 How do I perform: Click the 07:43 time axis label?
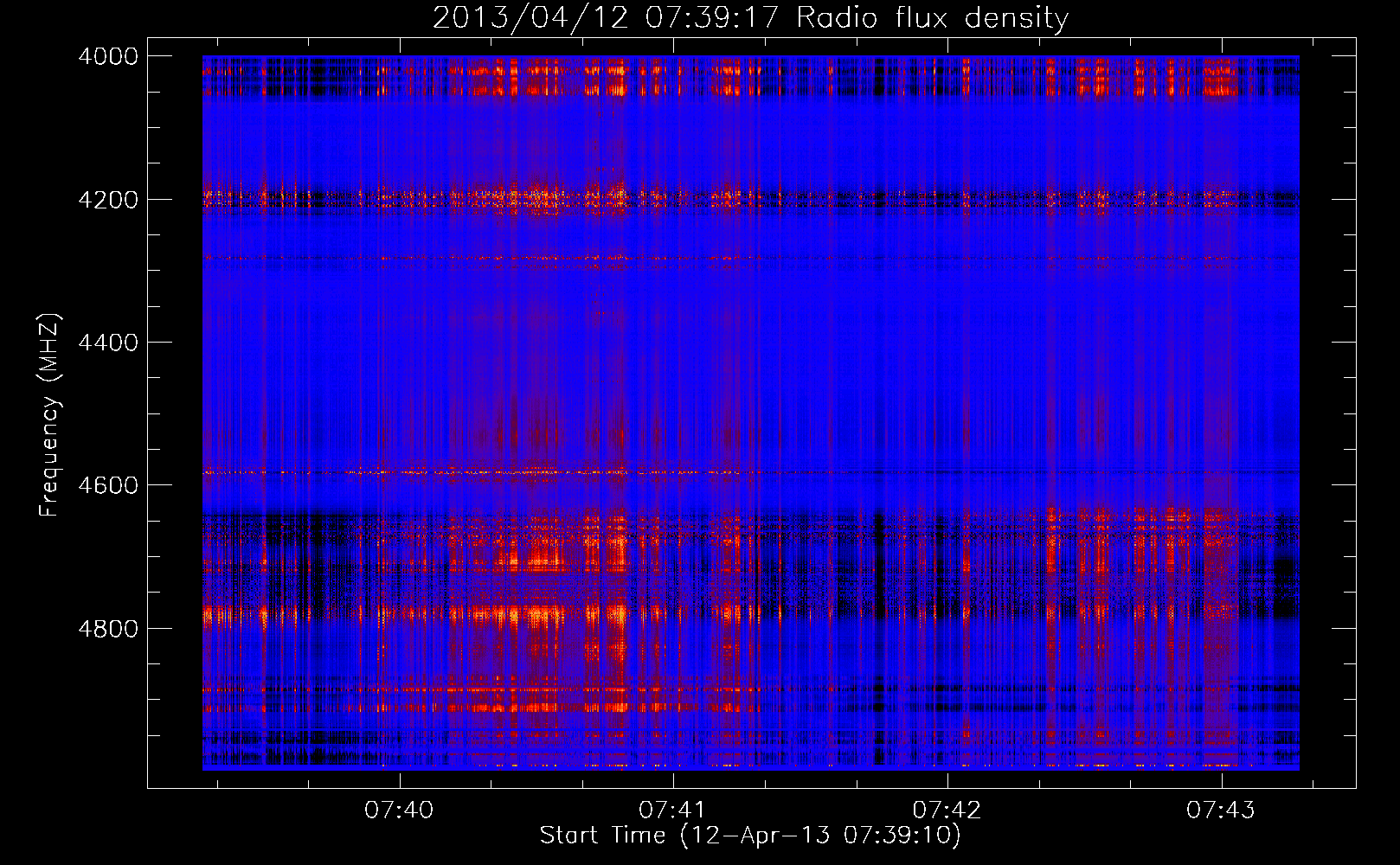[x=1221, y=811]
